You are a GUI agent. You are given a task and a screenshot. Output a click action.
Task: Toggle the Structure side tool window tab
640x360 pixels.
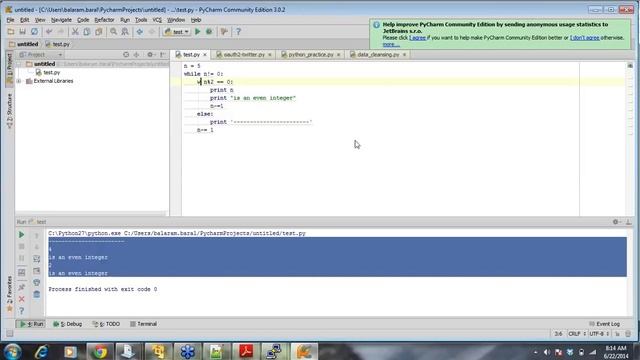tap(9, 111)
